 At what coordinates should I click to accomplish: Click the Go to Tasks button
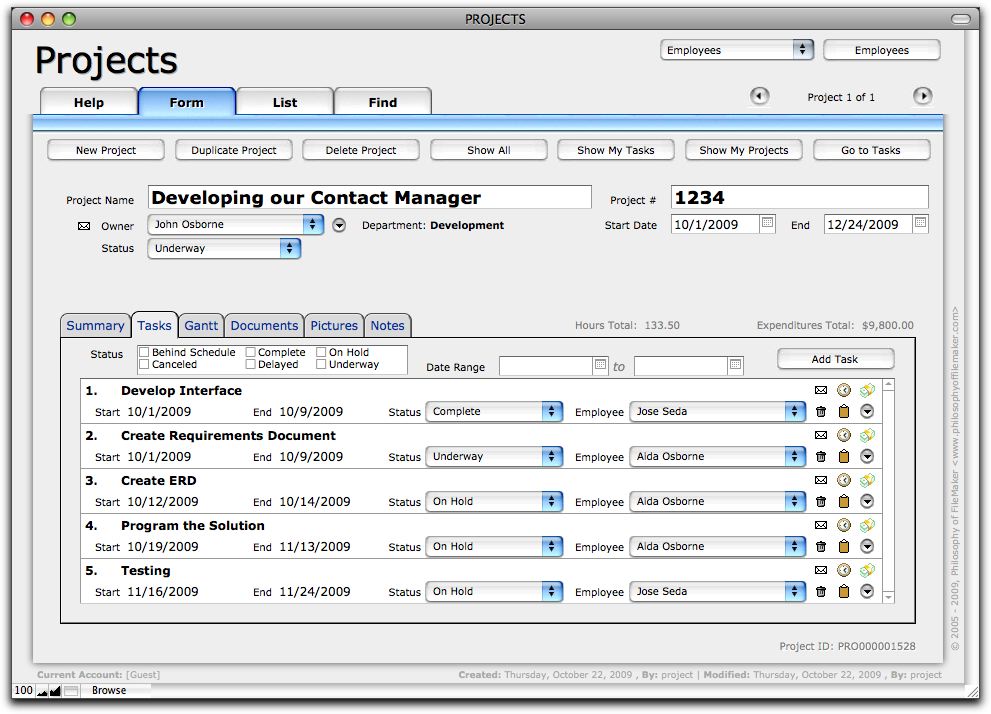[871, 150]
